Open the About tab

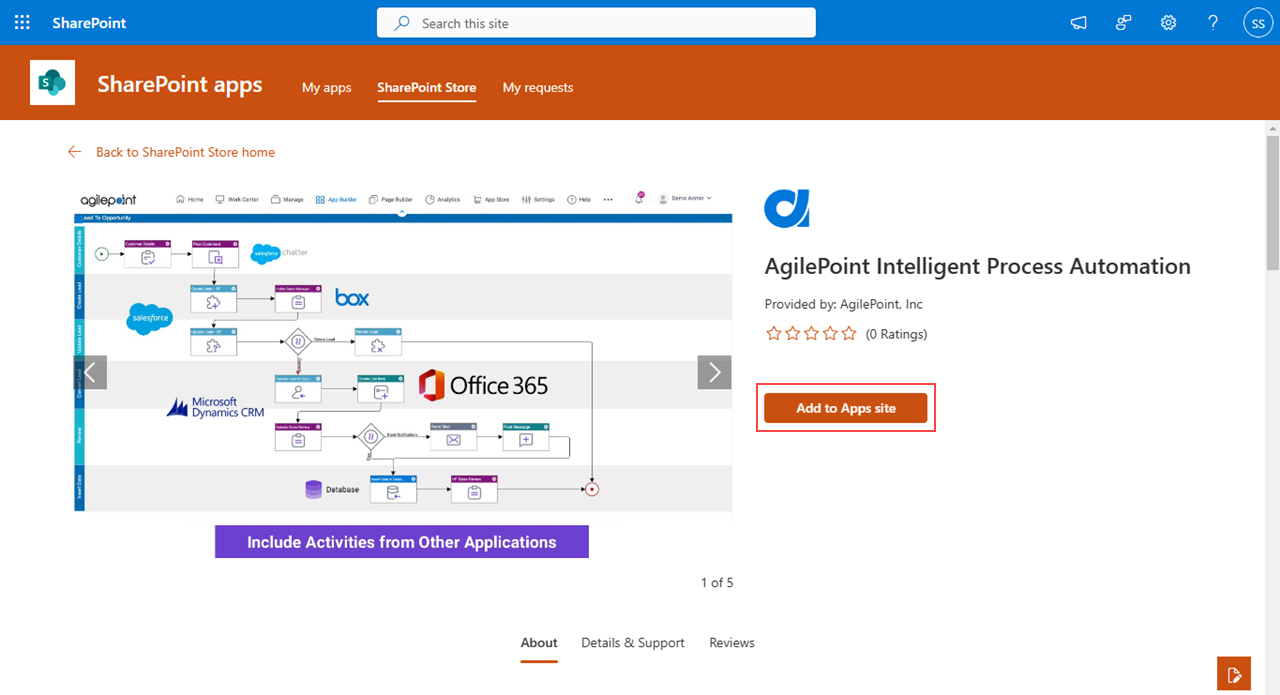539,643
